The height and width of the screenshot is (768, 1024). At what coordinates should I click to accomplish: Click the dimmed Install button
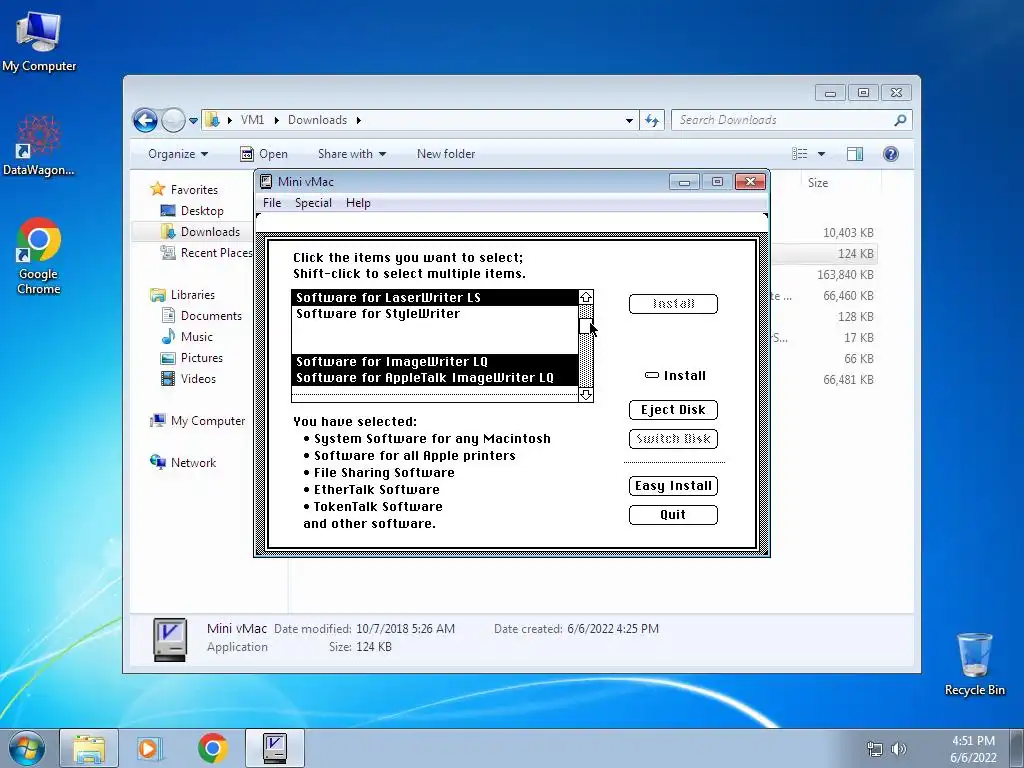[673, 304]
